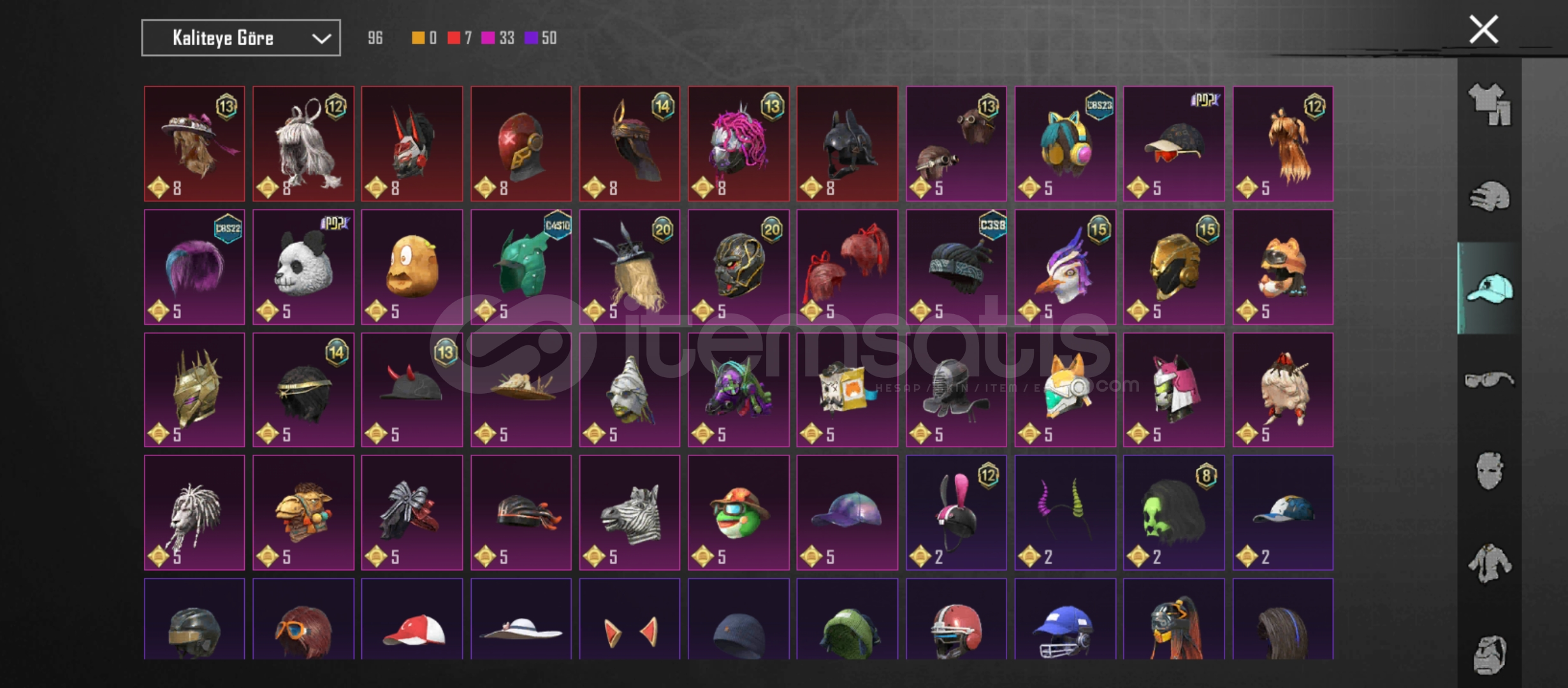Click the dropdown chevron arrow
Image resolution: width=1568 pixels, height=688 pixels.
point(321,39)
